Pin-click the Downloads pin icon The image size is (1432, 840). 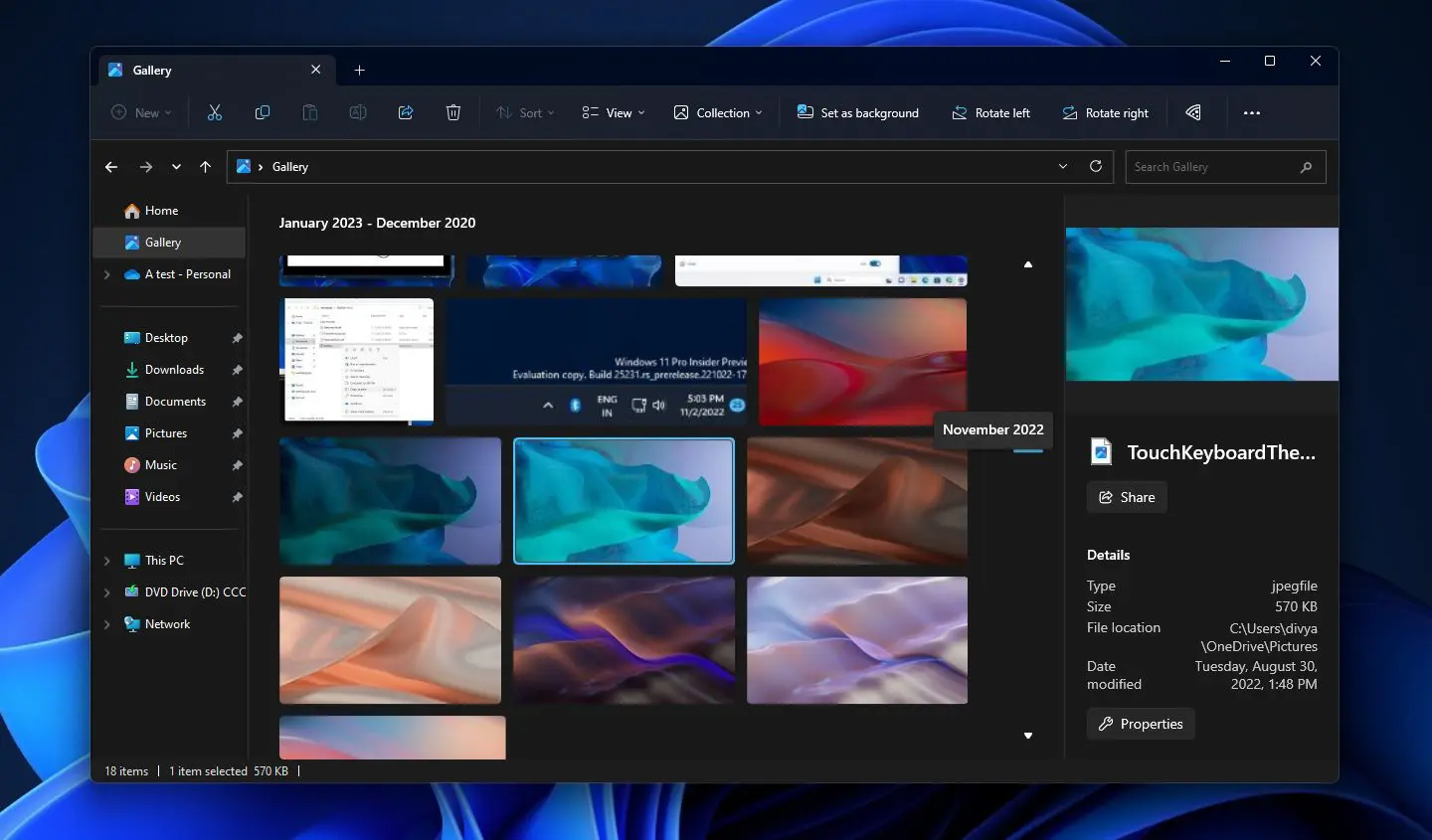point(237,369)
